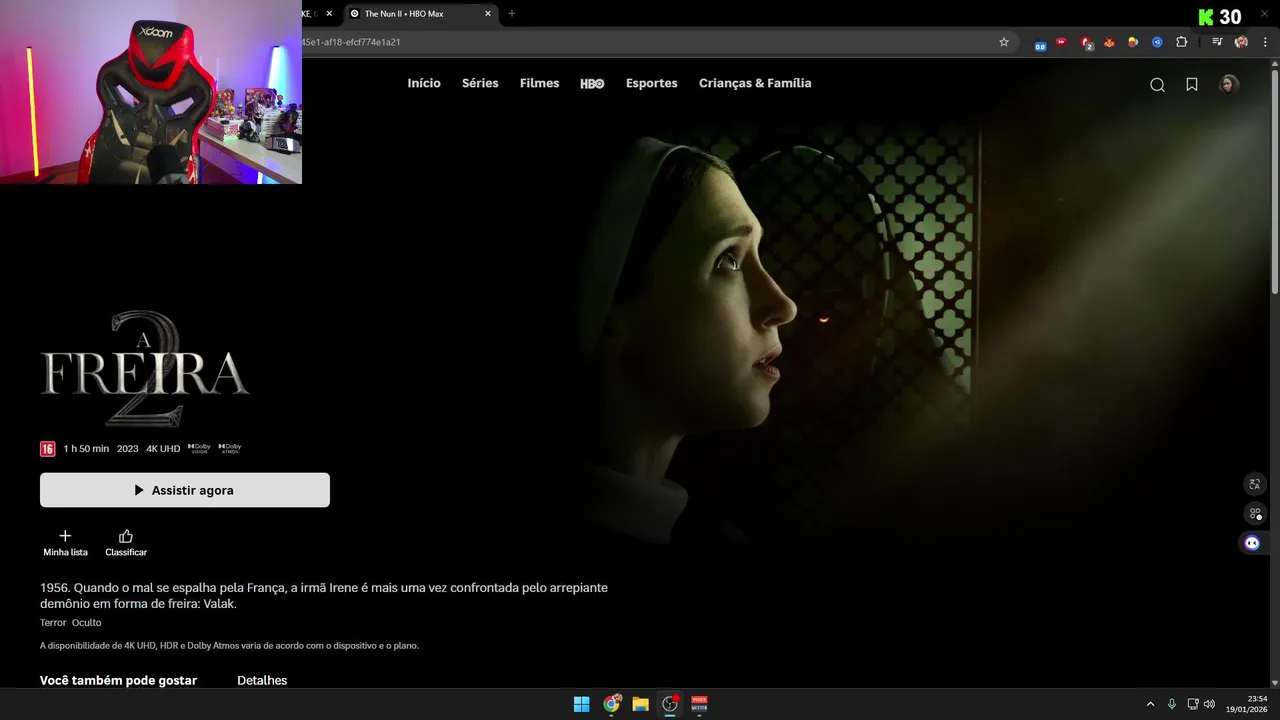Open the Chrome extensions puzzle icon
The width and height of the screenshot is (1280, 720).
pyautogui.click(x=1182, y=42)
